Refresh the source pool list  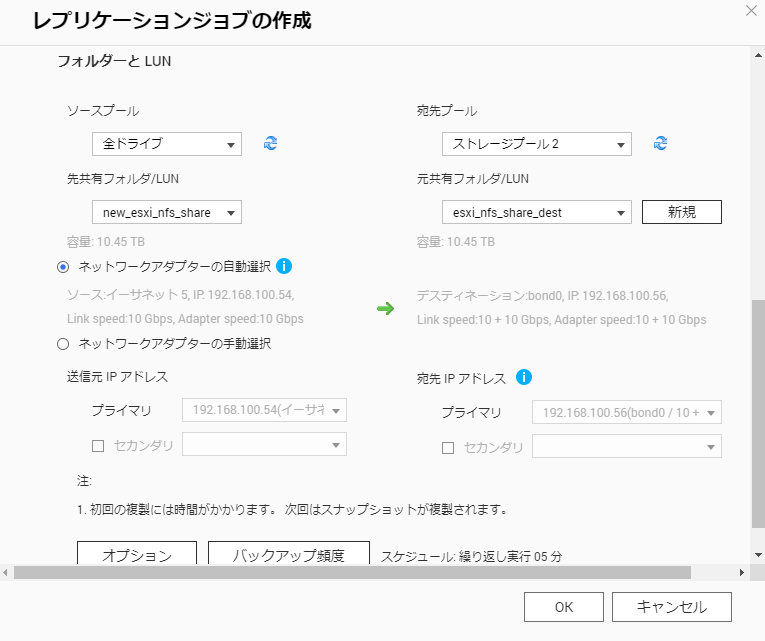[x=270, y=144]
